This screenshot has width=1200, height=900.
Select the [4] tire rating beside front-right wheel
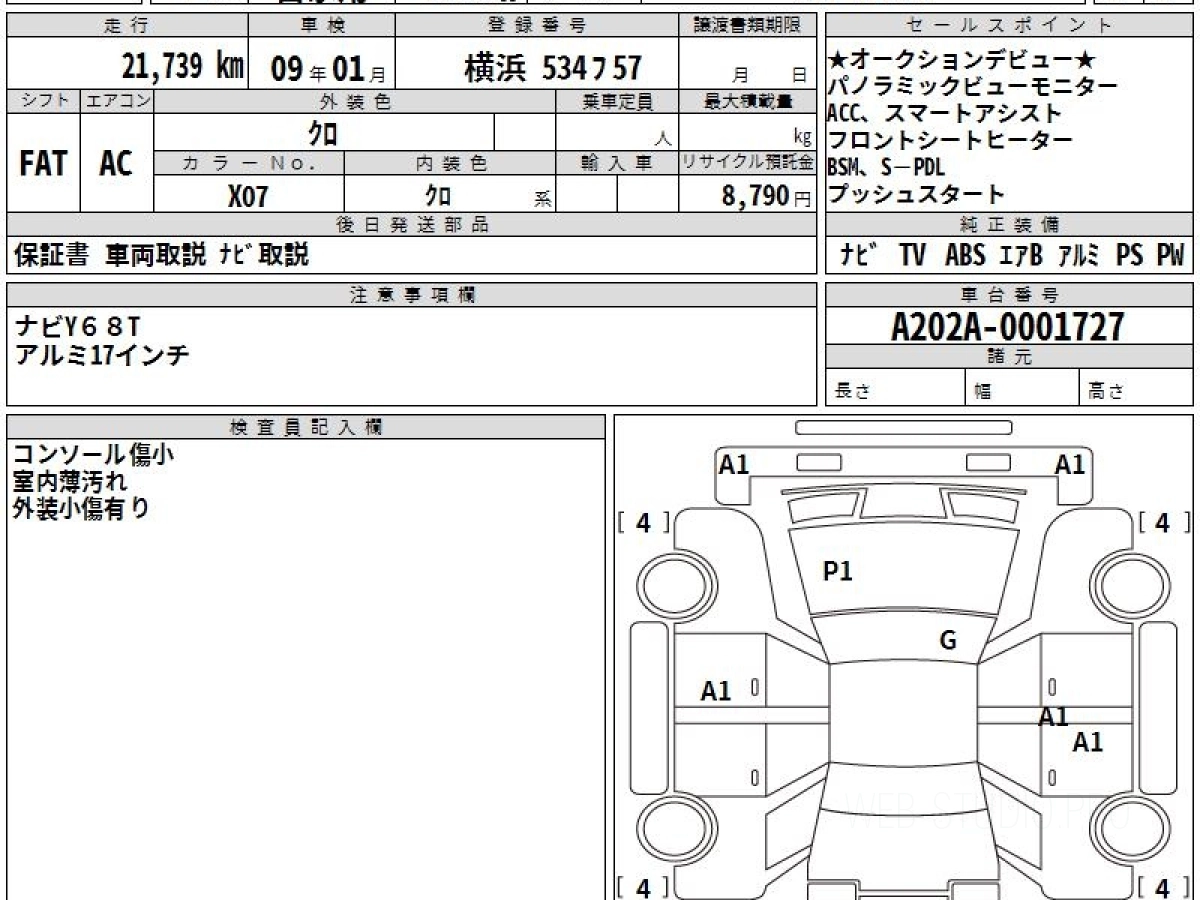(x=1162, y=522)
